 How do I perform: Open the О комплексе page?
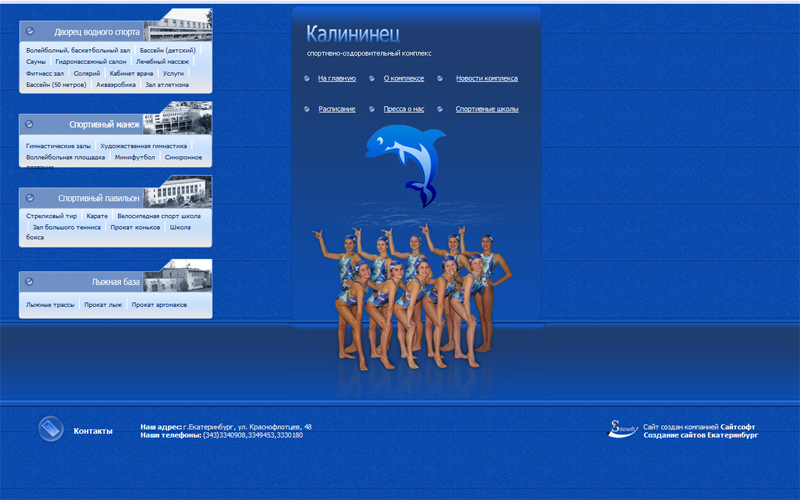404,78
